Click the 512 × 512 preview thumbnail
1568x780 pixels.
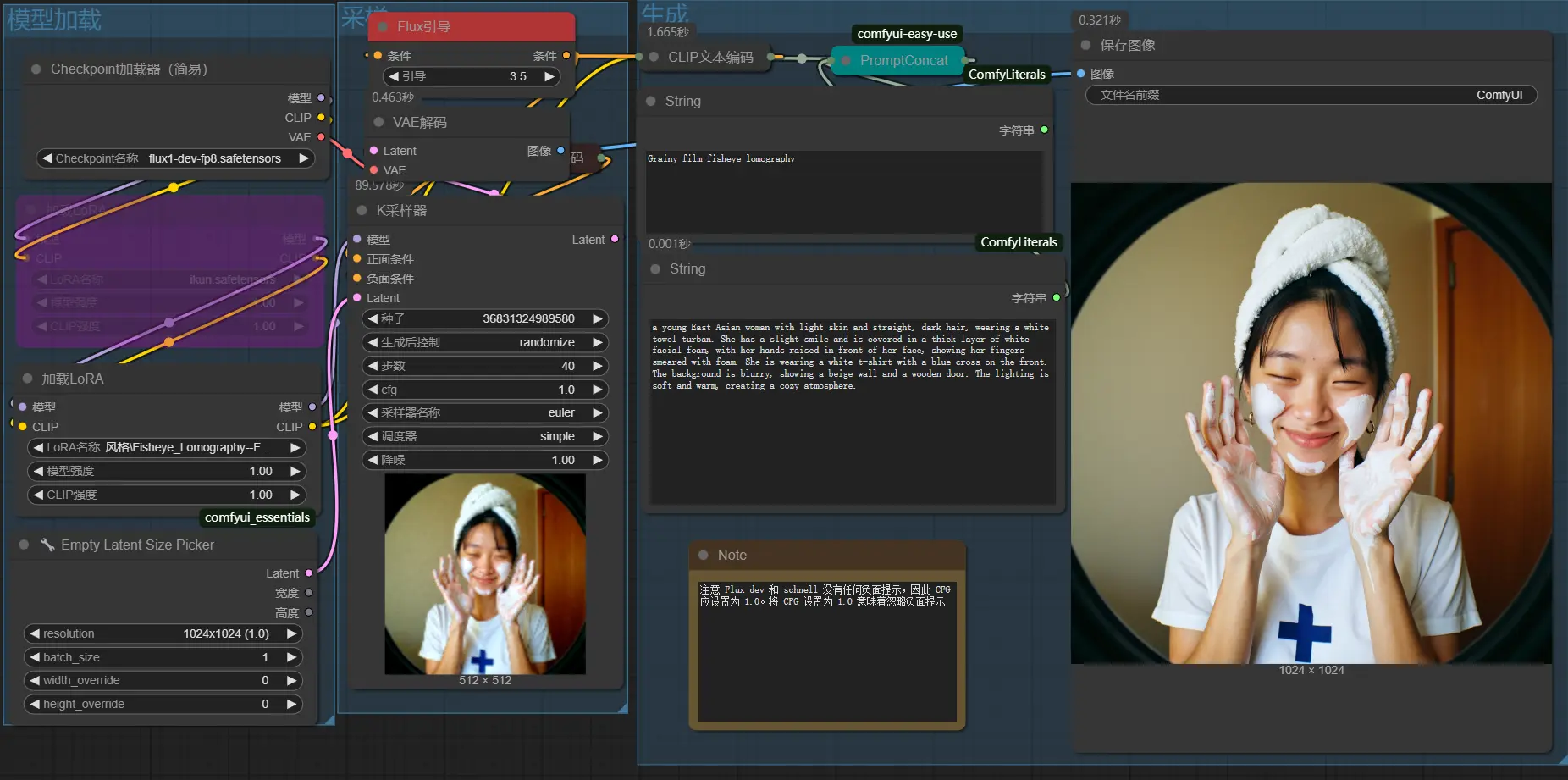(x=485, y=574)
